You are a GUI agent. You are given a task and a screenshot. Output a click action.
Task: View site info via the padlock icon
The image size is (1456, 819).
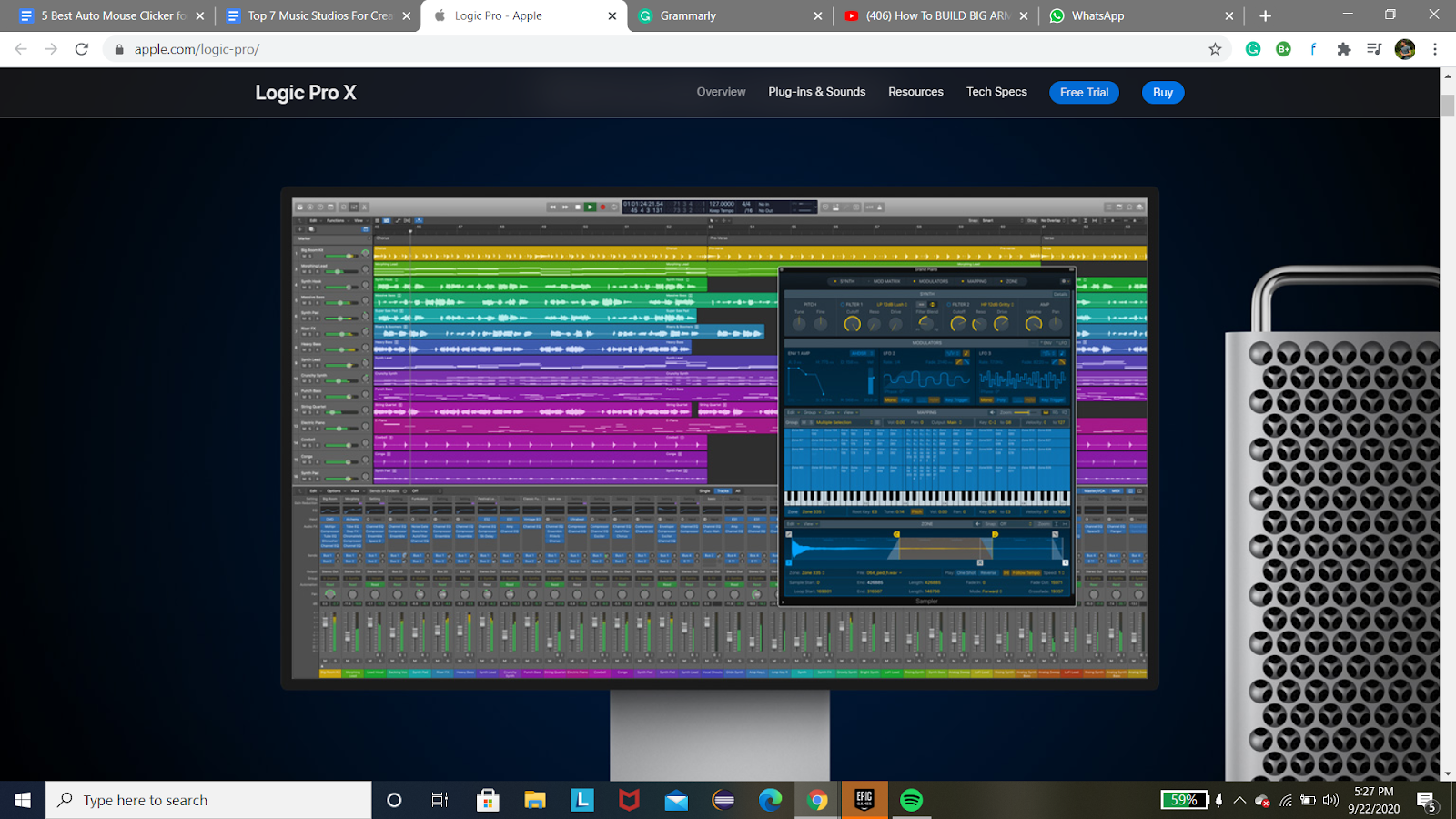point(119,49)
